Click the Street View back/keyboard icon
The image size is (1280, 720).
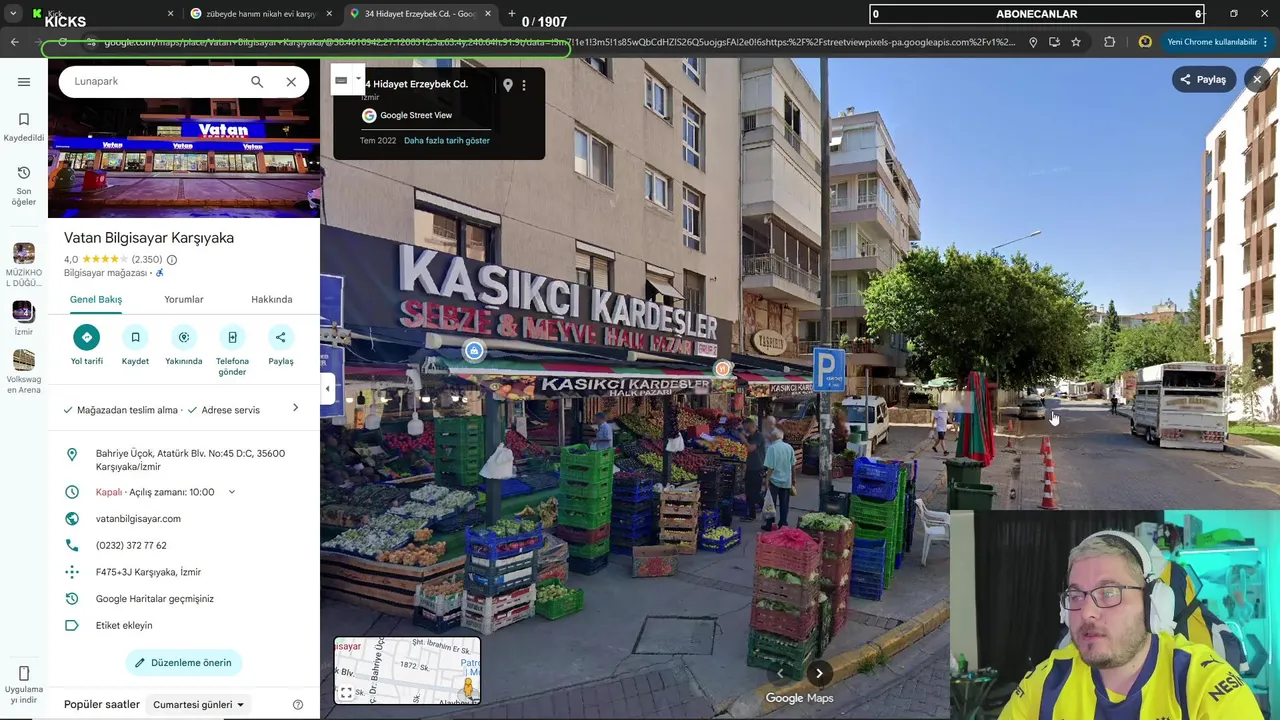tap(342, 80)
